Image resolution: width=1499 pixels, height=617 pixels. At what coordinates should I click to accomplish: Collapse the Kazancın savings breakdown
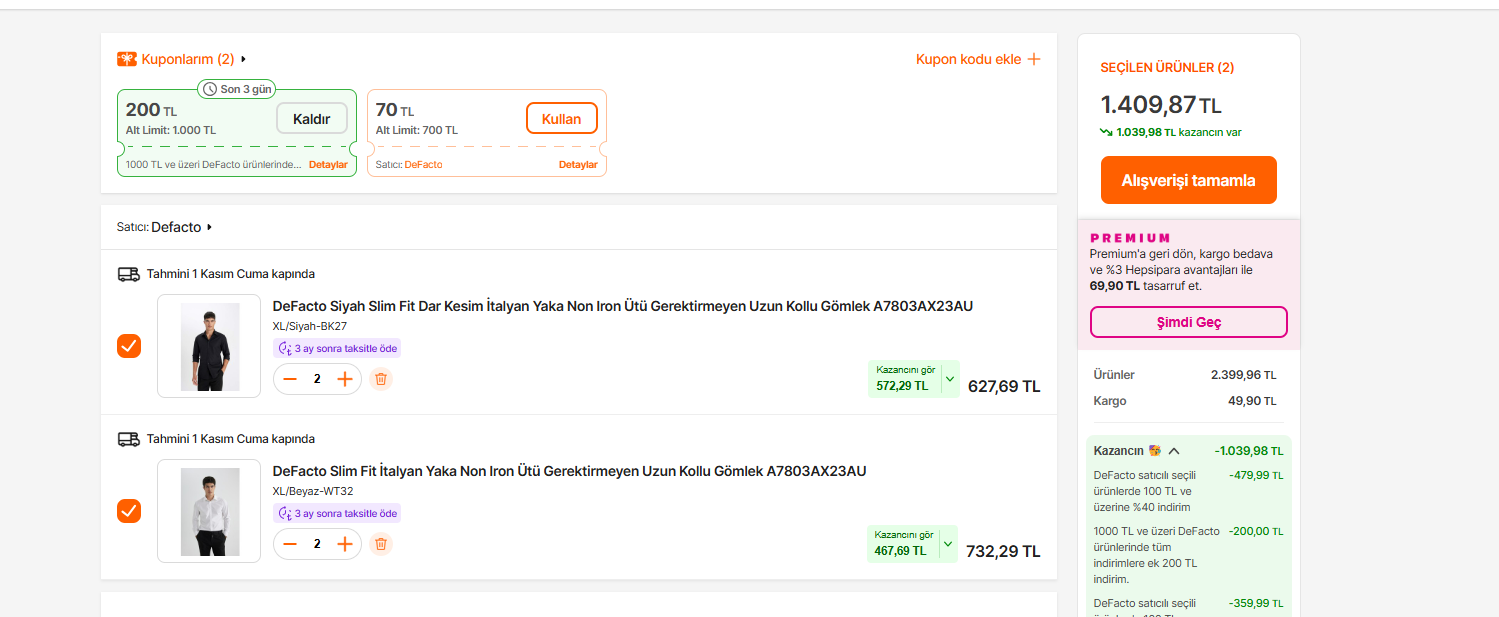click(1174, 451)
